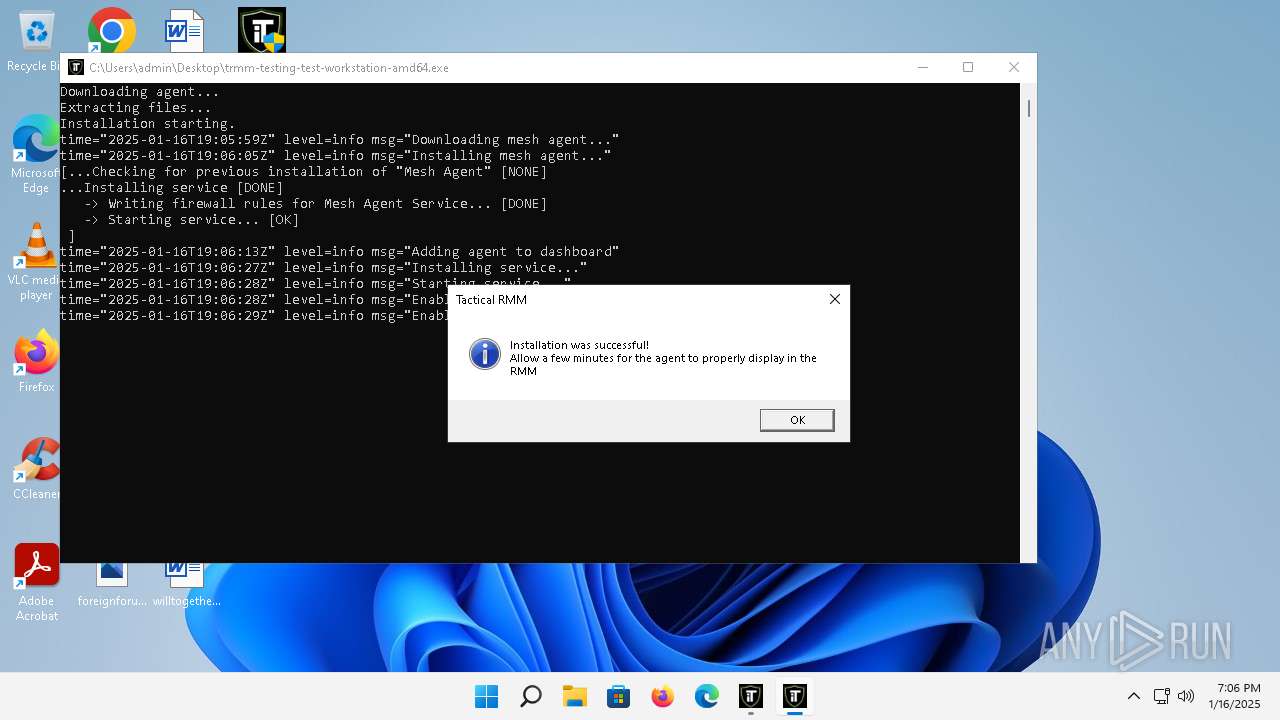Select foreignforu... image file on desktop
Viewport: 1280px width, 720px height.
tap(112, 585)
